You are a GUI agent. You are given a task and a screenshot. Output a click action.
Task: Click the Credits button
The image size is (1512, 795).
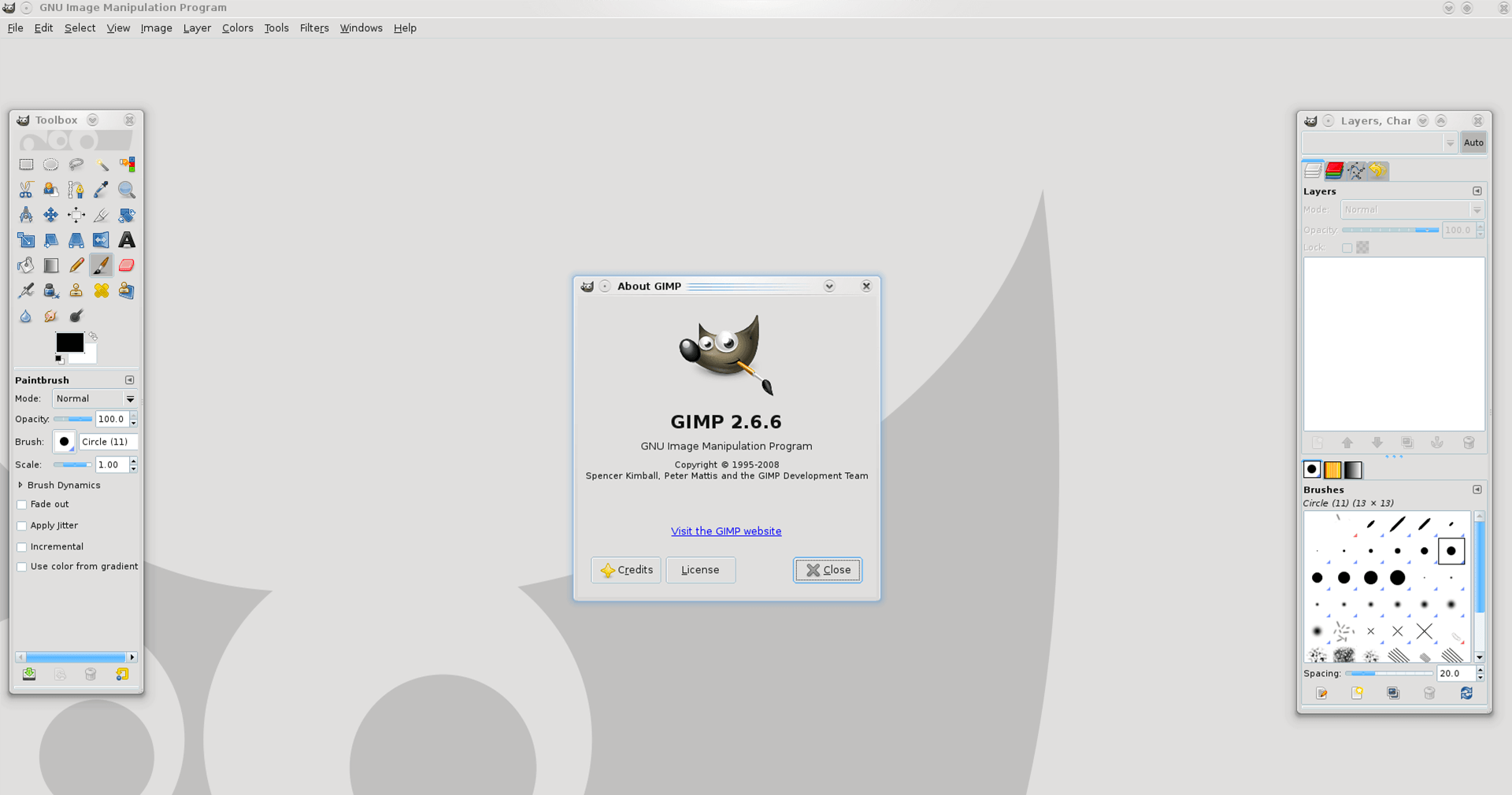pyautogui.click(x=626, y=570)
